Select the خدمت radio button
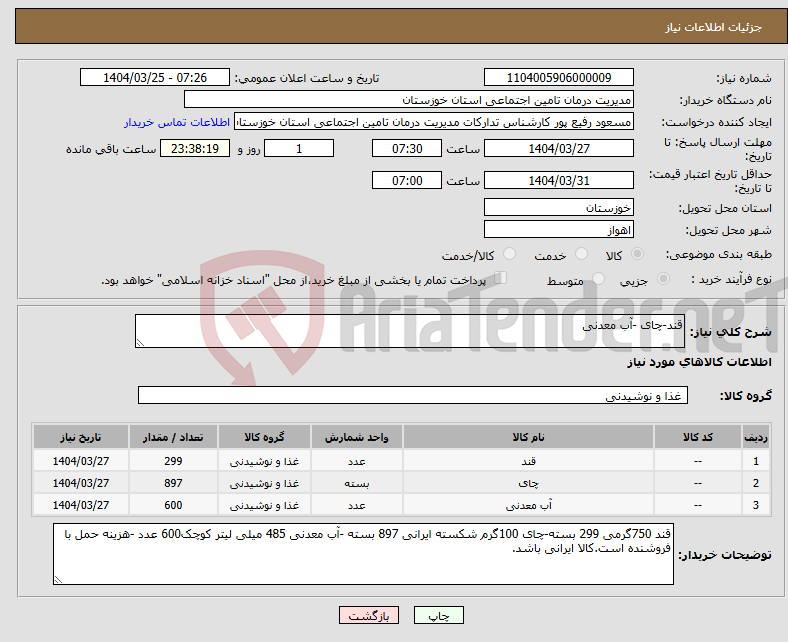Image resolution: width=788 pixels, height=642 pixels. pyautogui.click(x=581, y=254)
